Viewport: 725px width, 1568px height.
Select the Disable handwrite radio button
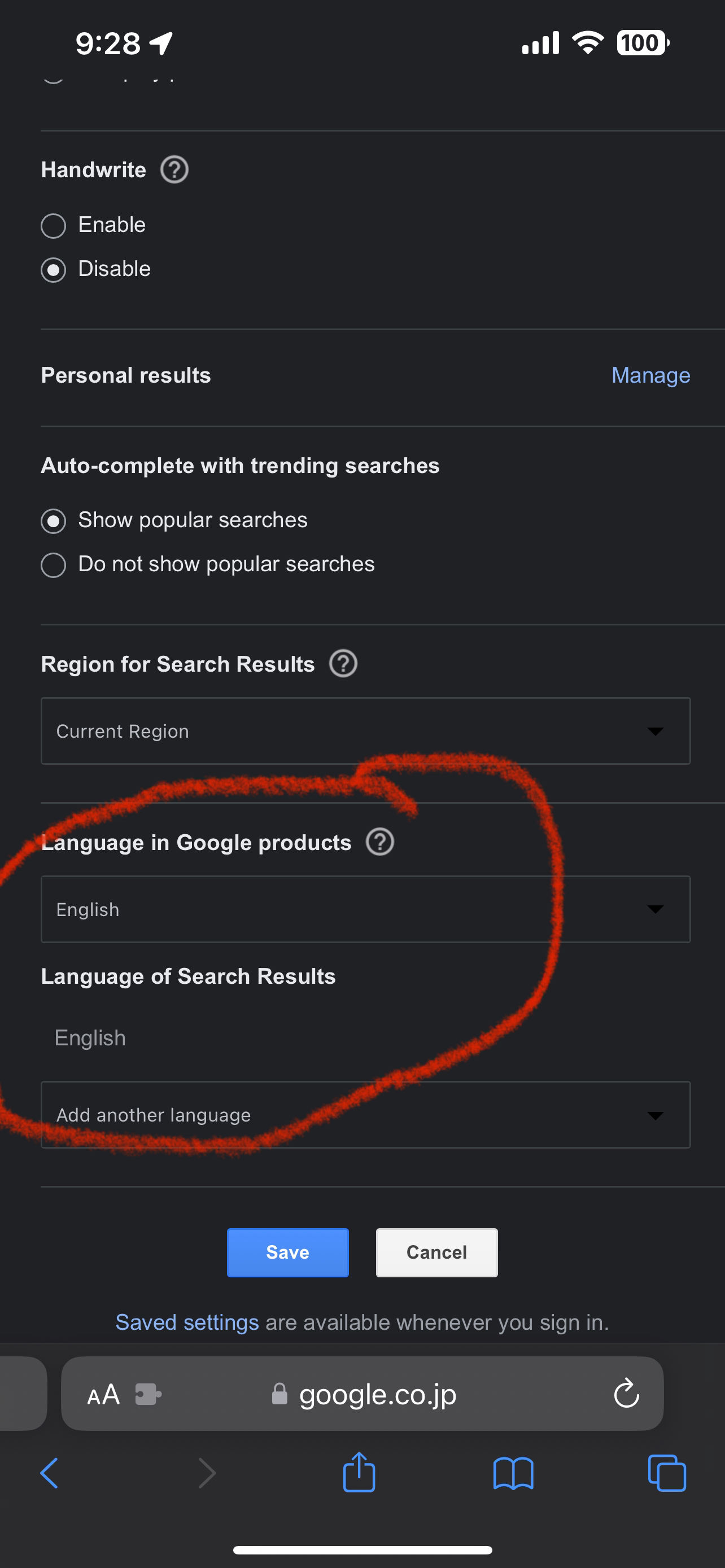(x=54, y=270)
